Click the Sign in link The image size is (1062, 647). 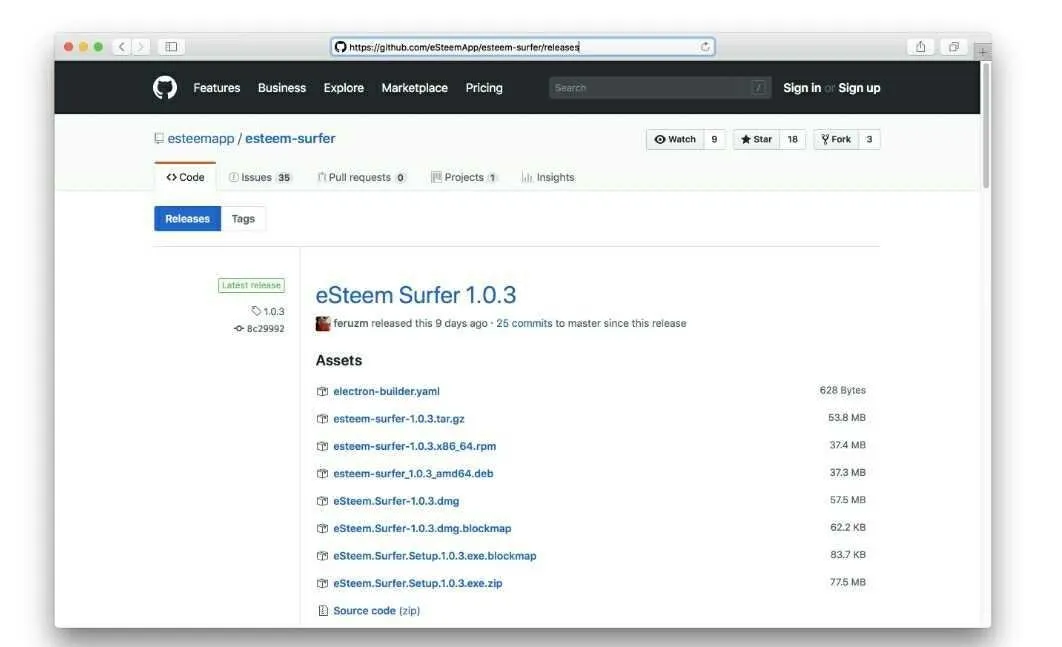click(x=802, y=88)
